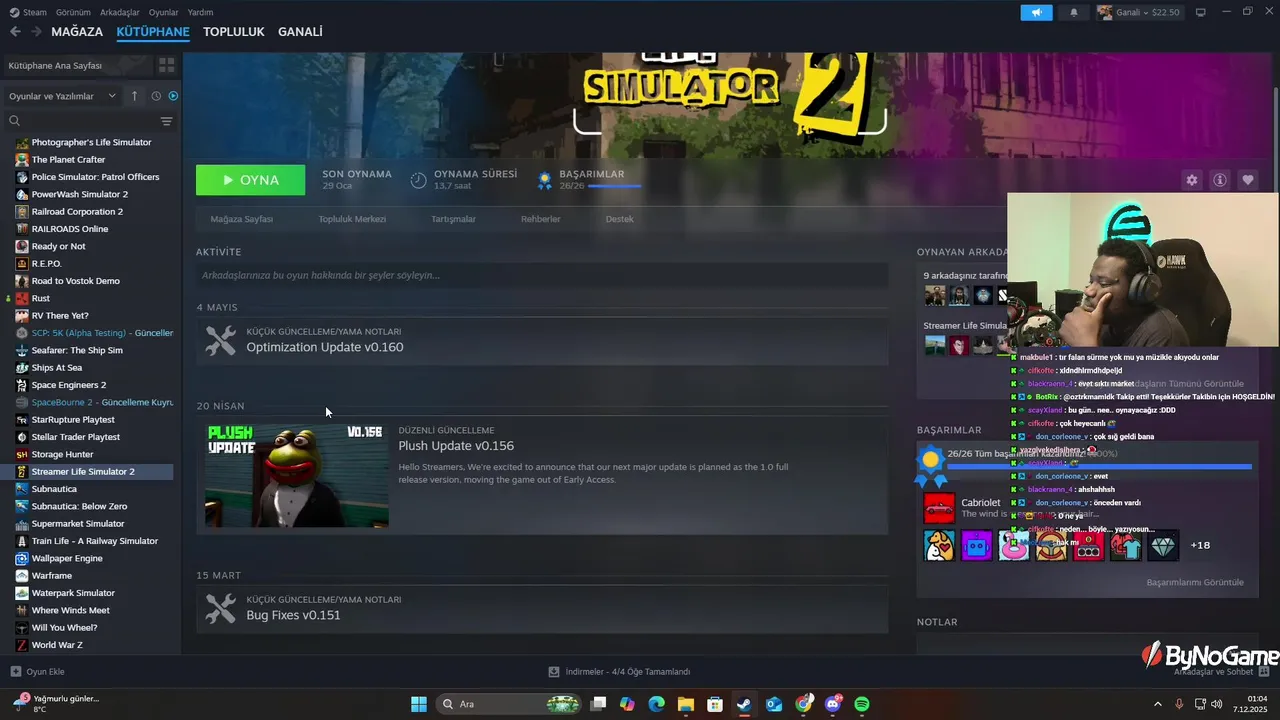Show hidden system tray icons chevron
Viewport: 1280px width, 720px height.
click(x=1158, y=704)
